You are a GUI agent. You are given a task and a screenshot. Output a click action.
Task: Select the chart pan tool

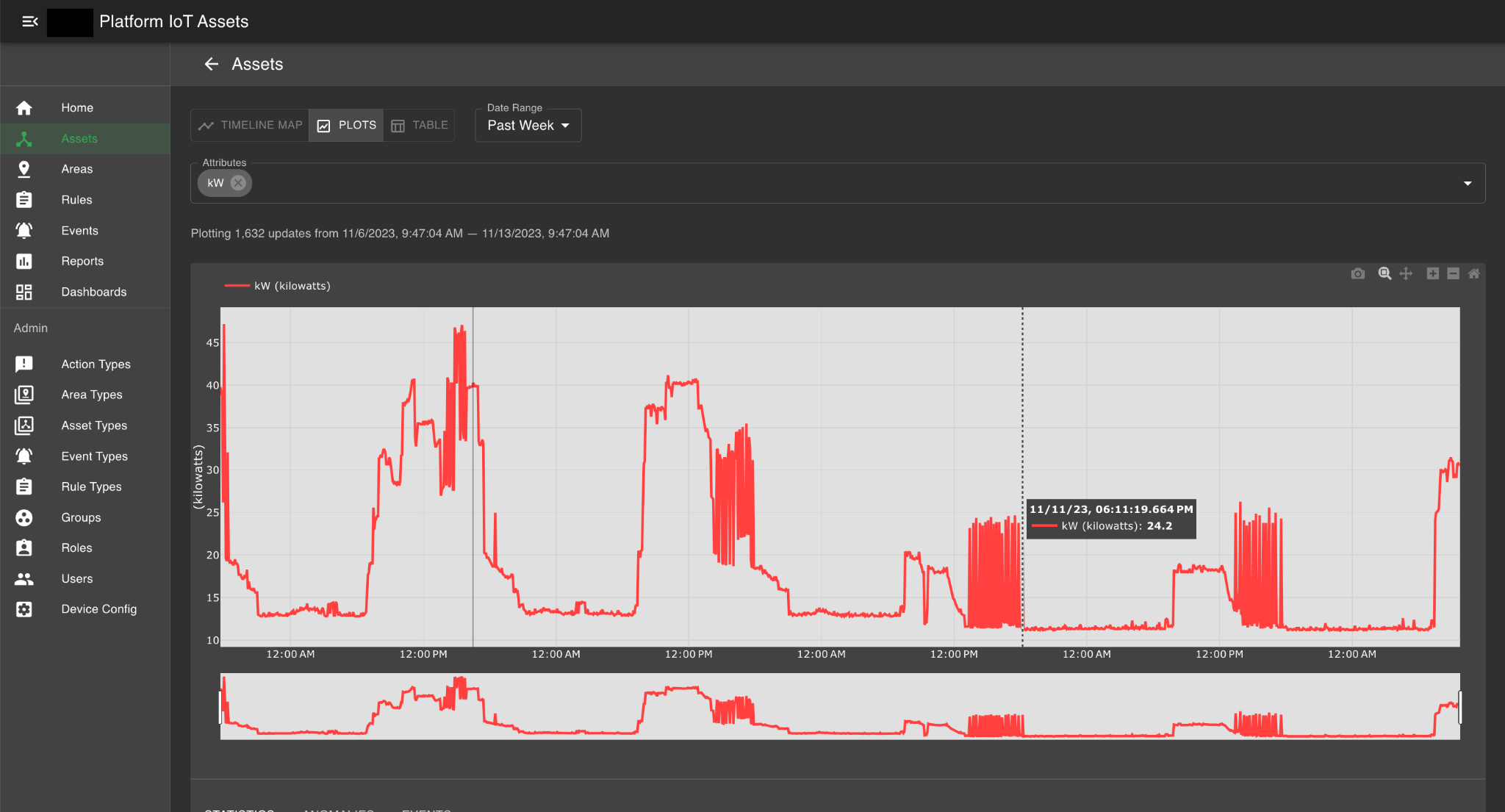click(1406, 273)
